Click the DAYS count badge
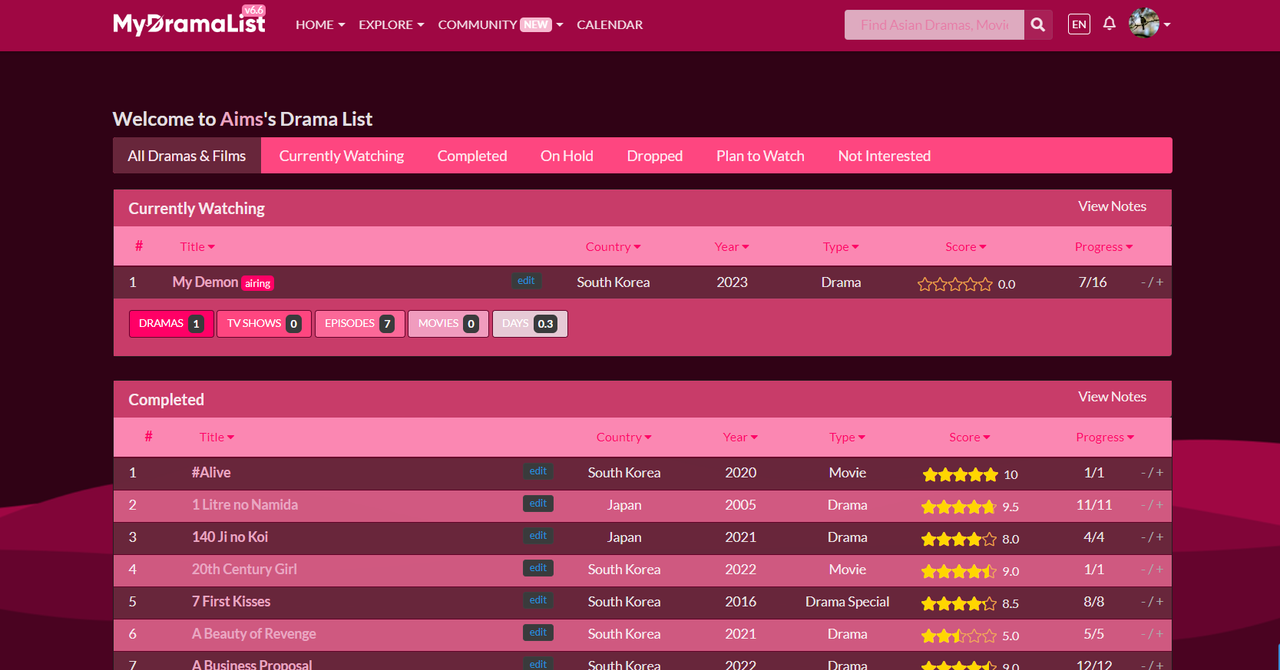Image resolution: width=1280 pixels, height=670 pixels. 530,324
